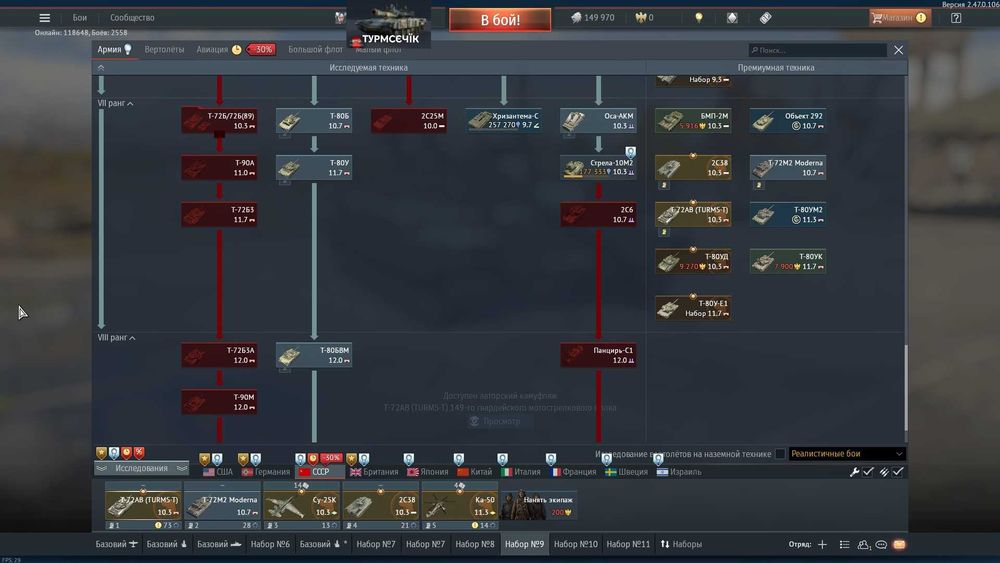Screen dimensions: 1000x563
Task: Click the Golden Eagles currency icon
Action: (640, 18)
